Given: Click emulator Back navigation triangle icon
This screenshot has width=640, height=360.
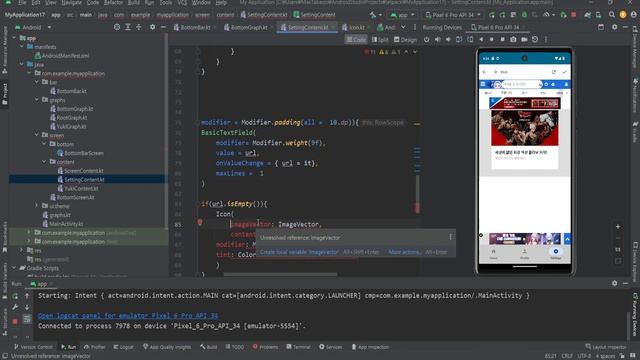Looking at the screenshot, I should pyautogui.click(x=481, y=40).
